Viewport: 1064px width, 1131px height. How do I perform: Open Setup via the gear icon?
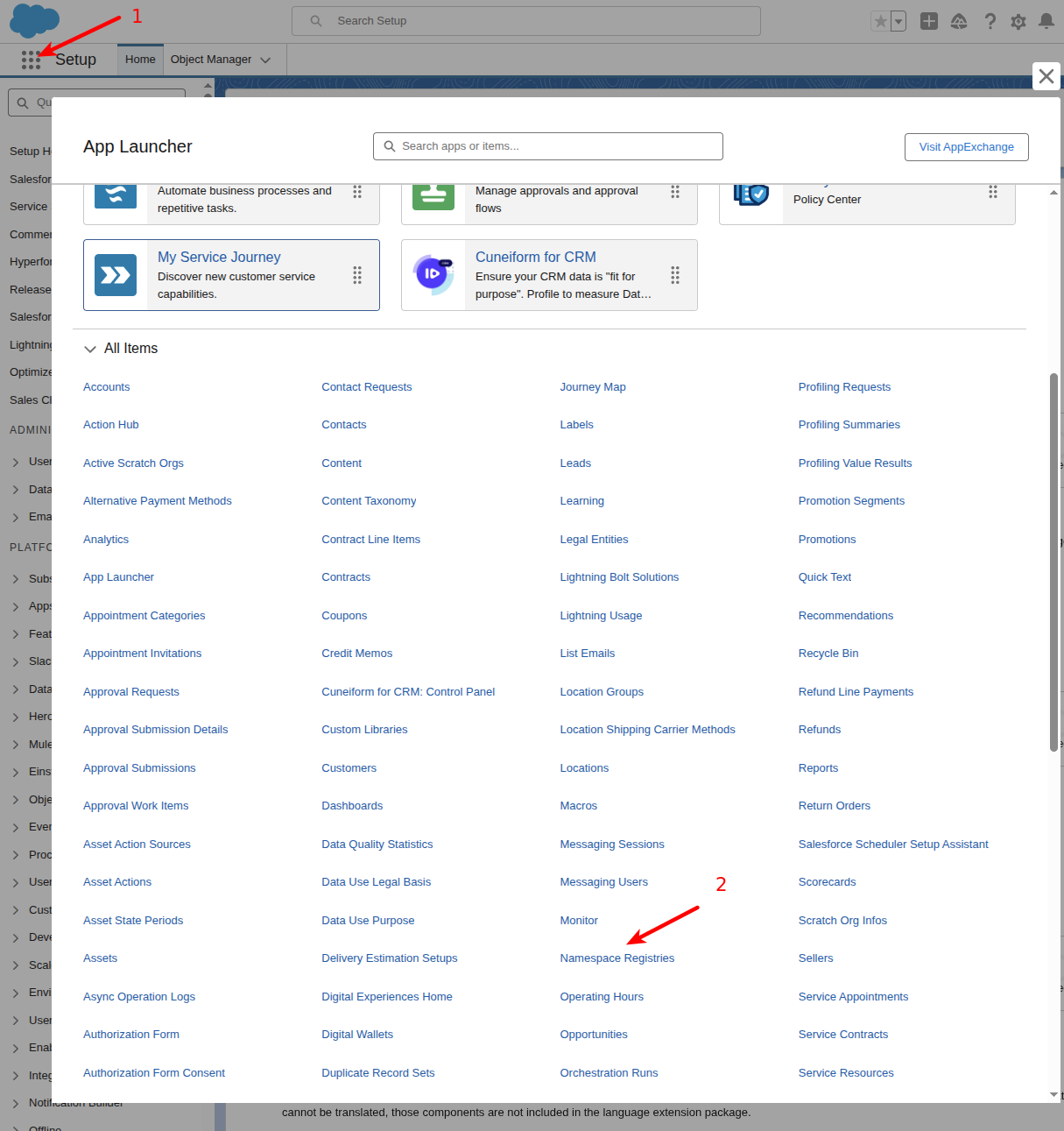1018,20
